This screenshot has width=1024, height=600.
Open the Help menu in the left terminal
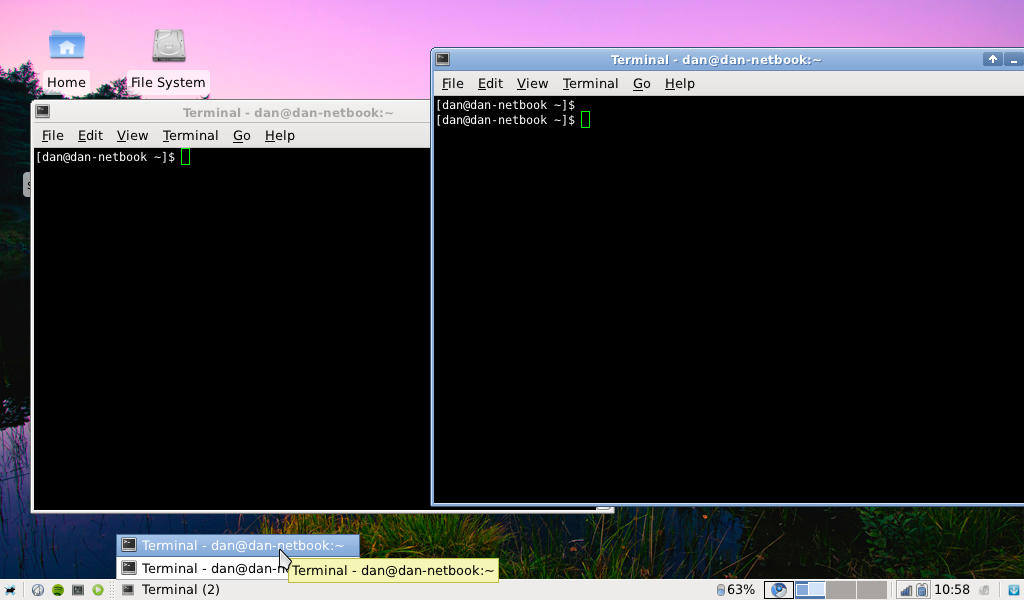(279, 136)
